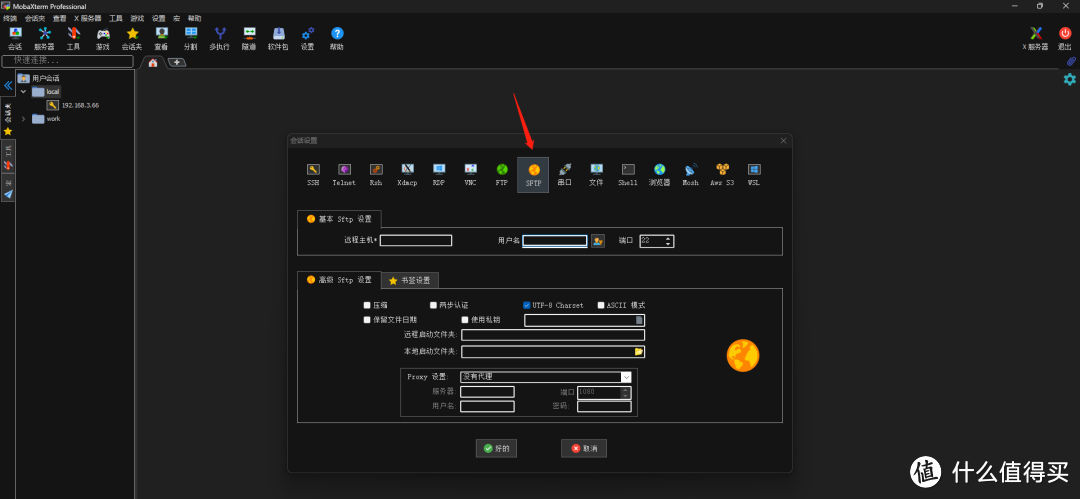Click the 会话 (Session) toolbar icon

[x=14, y=39]
